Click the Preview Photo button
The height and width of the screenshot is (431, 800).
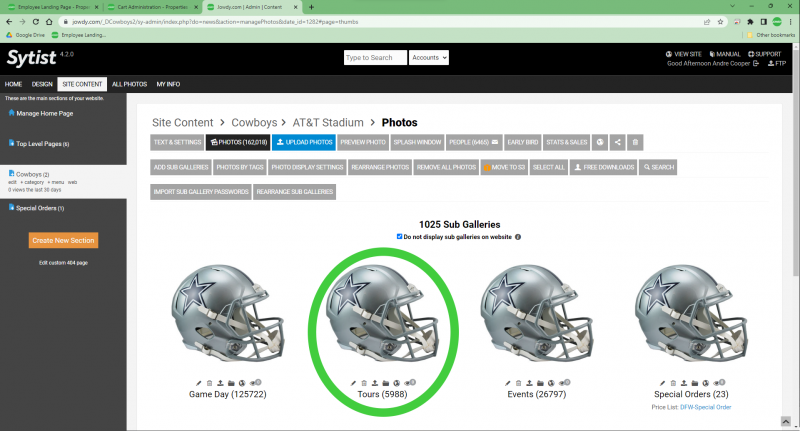coord(363,142)
